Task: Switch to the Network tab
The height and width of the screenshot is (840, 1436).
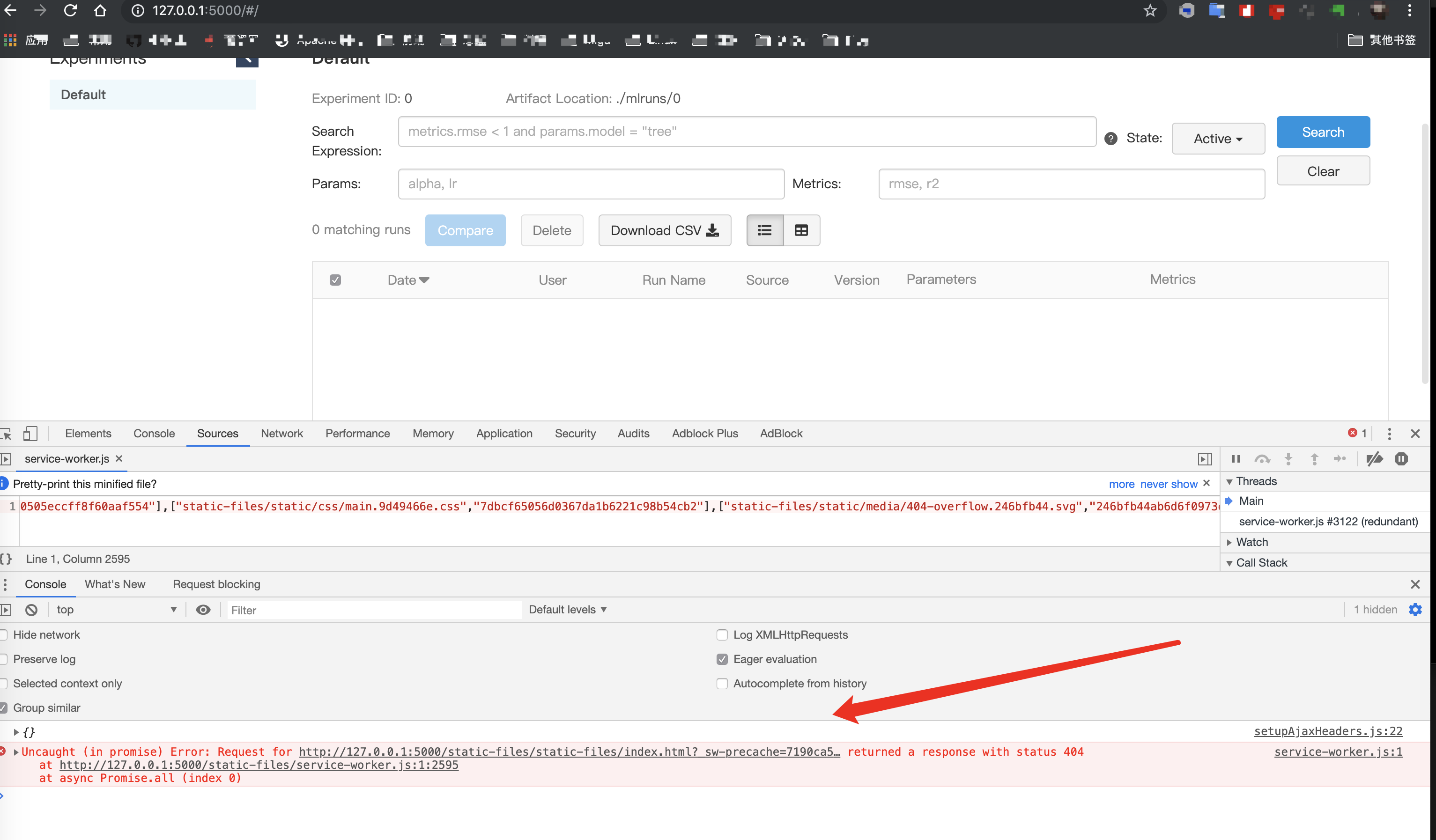Action: 281,434
